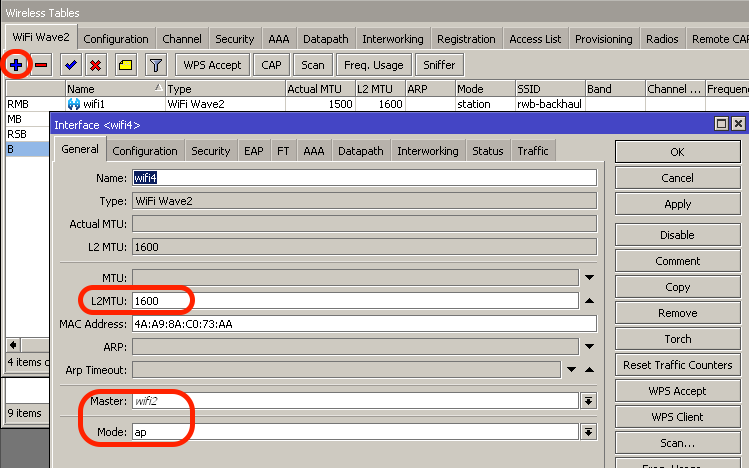Click the blue plus Add icon
The height and width of the screenshot is (468, 749).
pos(16,65)
